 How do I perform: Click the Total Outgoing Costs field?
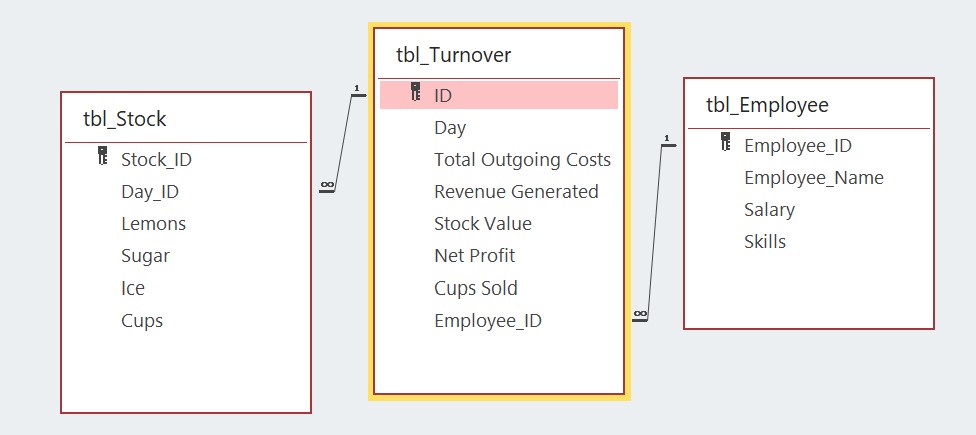click(522, 160)
